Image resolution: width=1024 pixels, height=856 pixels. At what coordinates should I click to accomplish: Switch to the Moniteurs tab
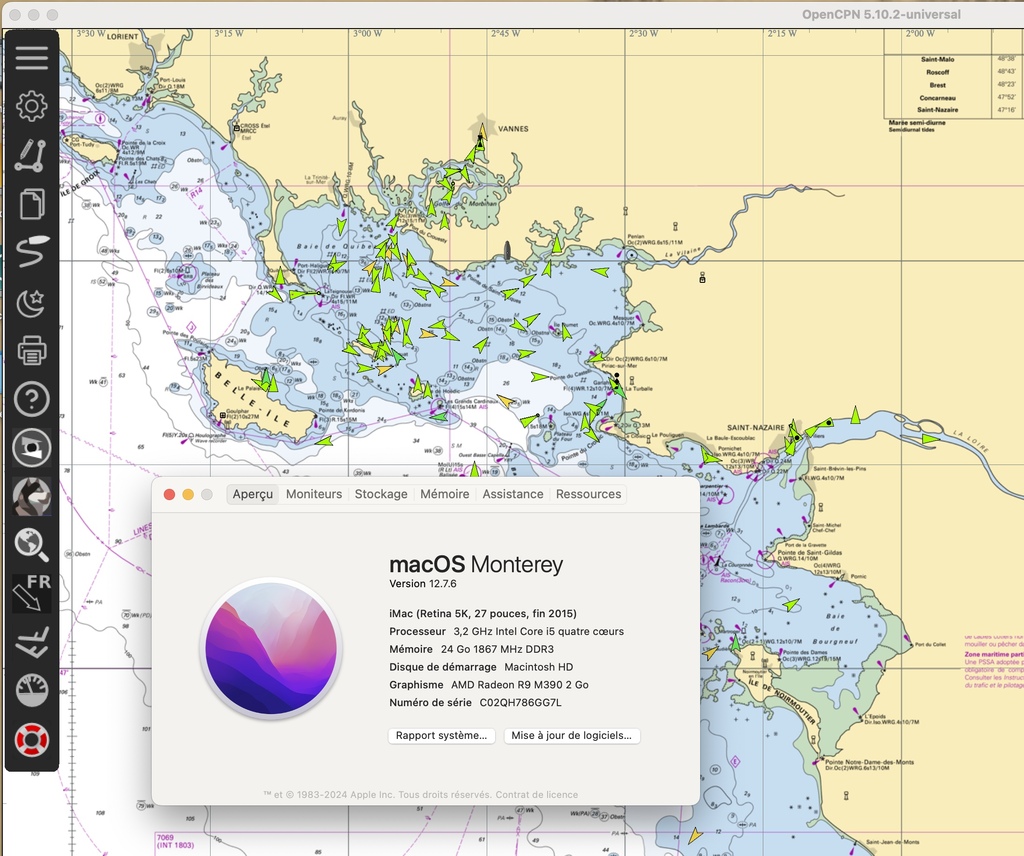tap(314, 494)
